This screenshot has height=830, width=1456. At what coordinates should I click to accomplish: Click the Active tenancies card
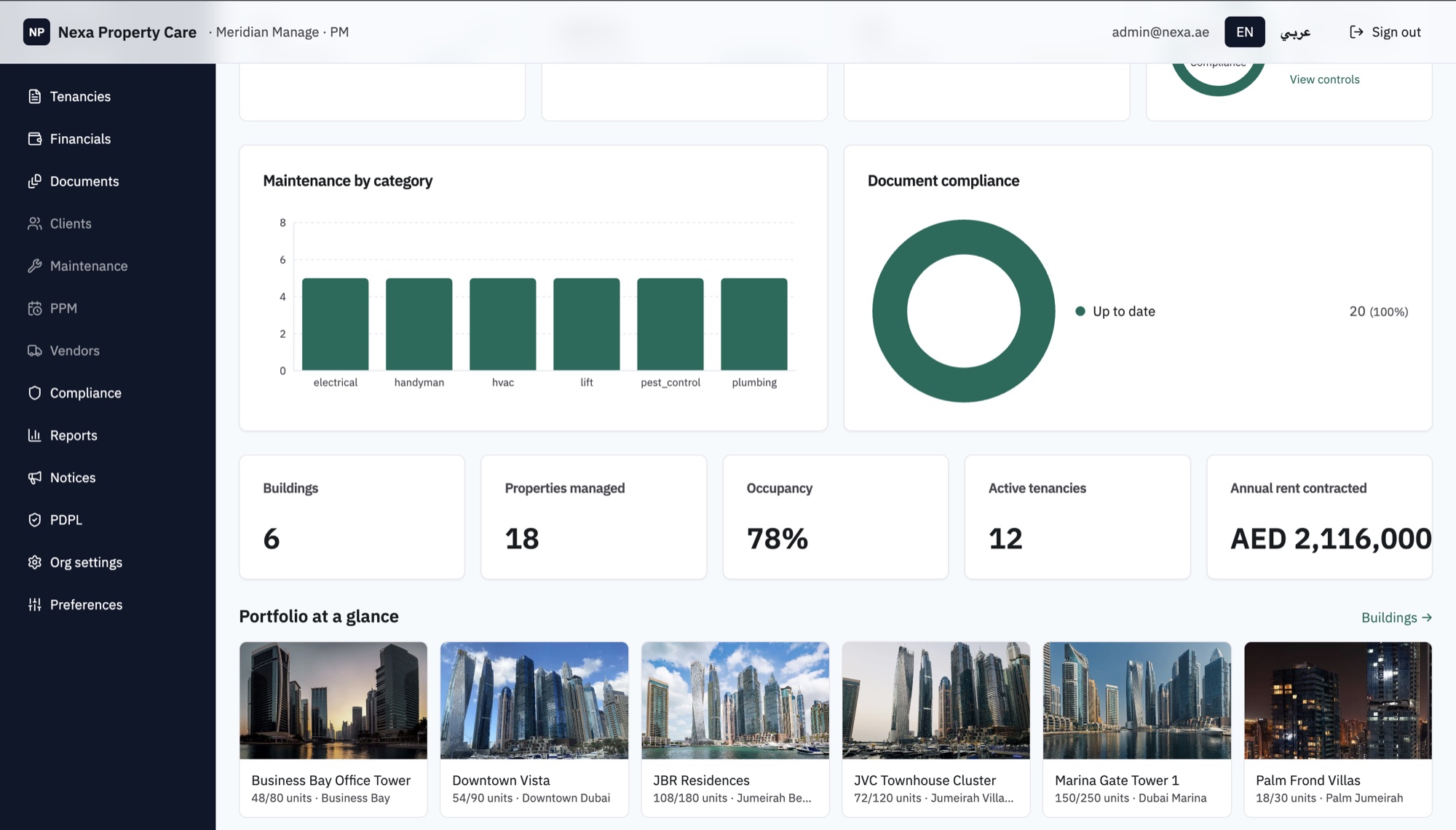coord(1077,517)
